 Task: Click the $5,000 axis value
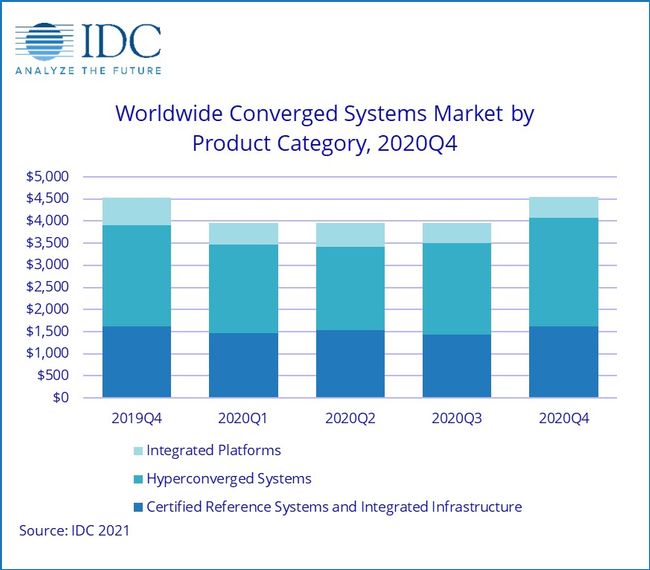pos(47,177)
